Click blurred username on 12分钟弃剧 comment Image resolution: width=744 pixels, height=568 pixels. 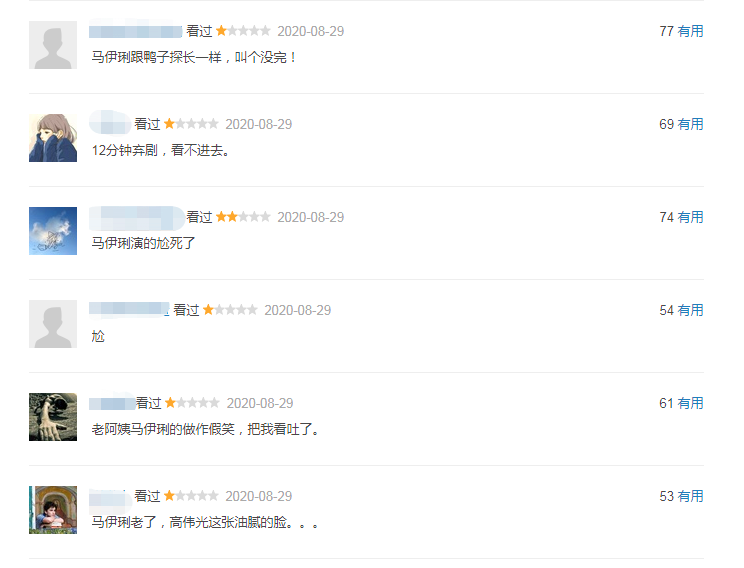click(110, 123)
